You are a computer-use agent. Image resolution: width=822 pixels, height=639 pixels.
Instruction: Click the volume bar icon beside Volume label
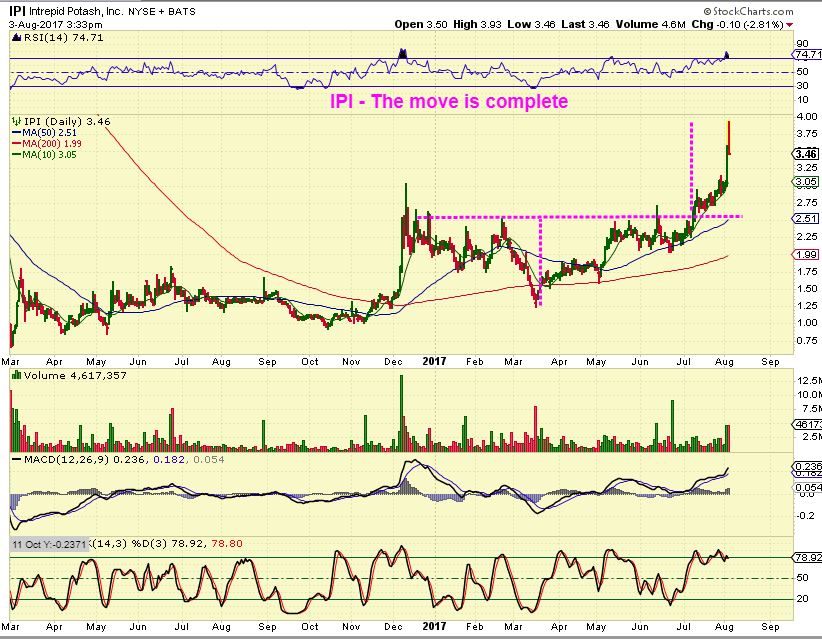coord(17,375)
